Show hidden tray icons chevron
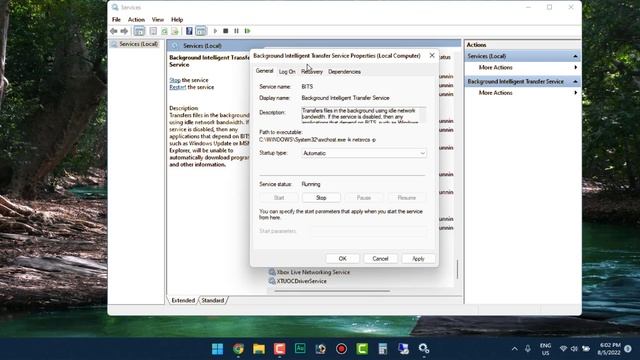The image size is (640, 360). (x=515, y=349)
